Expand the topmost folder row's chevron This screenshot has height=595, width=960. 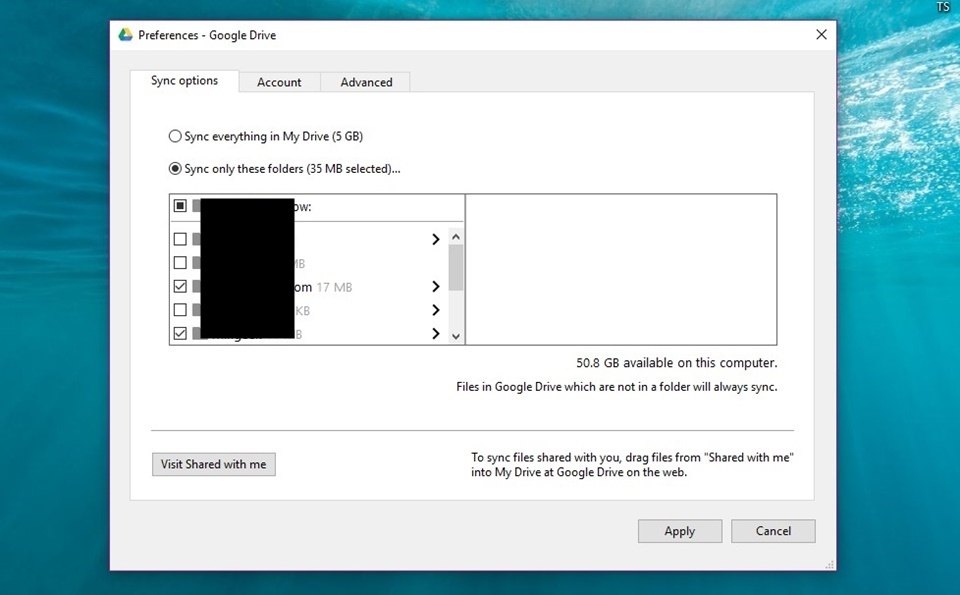coord(435,239)
